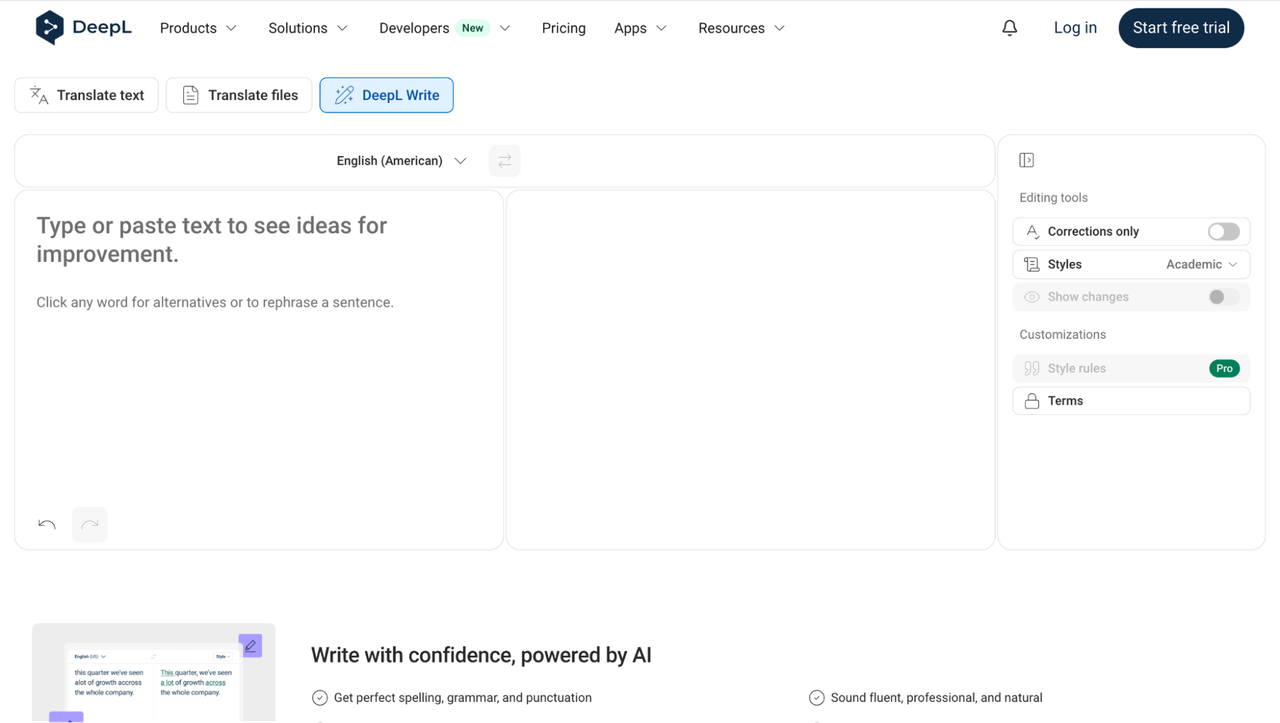Select the DeepL Write tab
The width and height of the screenshot is (1280, 723).
[x=387, y=95]
